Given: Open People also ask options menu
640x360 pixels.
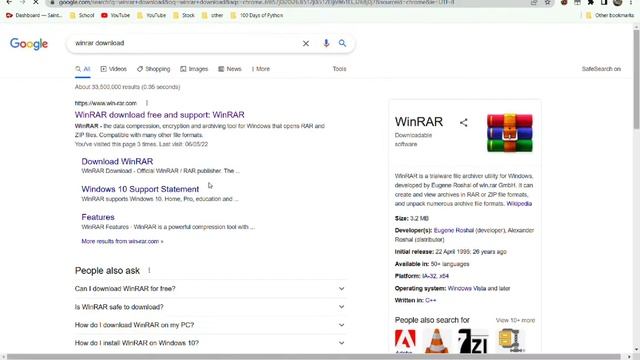Looking at the screenshot, I should 149,270.
